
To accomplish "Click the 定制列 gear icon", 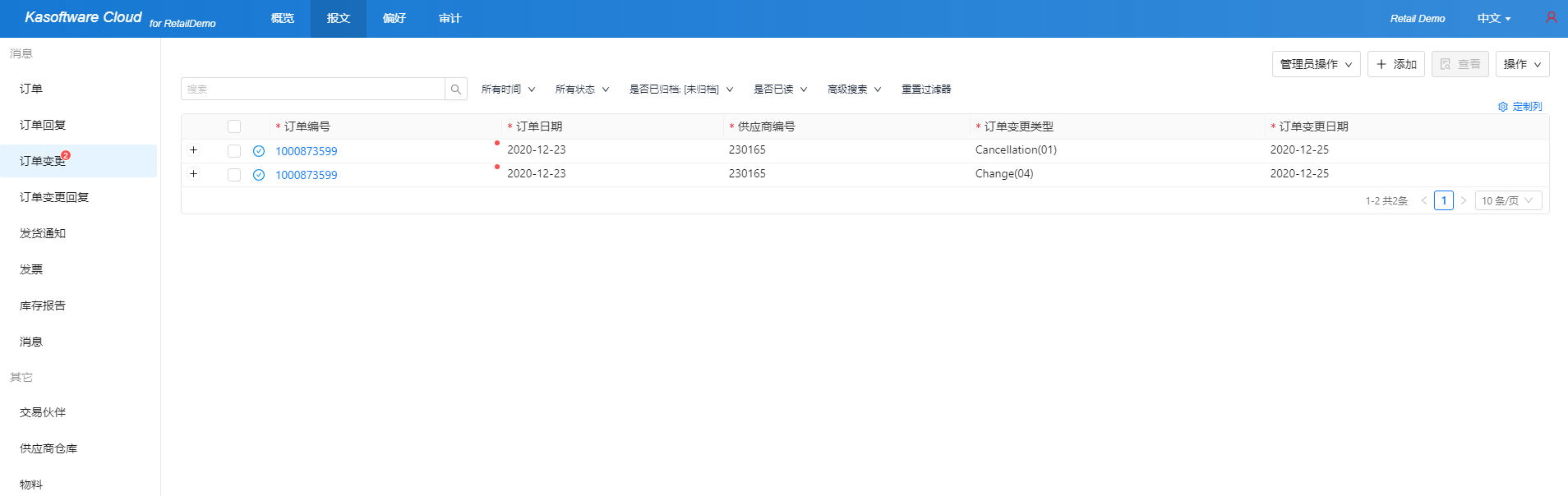I will (1503, 107).
